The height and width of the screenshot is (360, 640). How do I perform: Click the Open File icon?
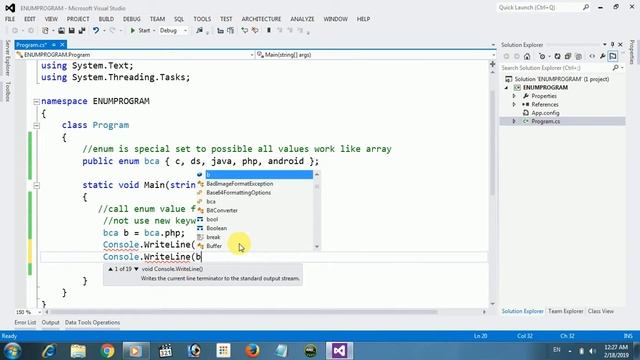61,31
